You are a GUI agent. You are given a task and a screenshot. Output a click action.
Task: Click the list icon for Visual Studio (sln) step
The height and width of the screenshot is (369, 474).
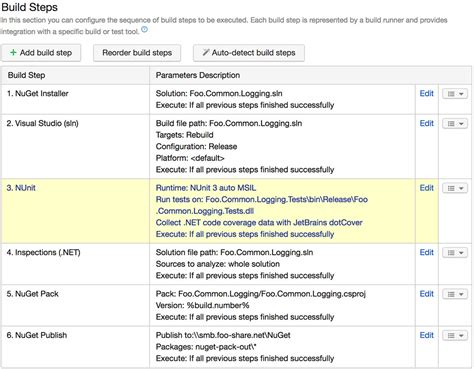click(451, 124)
